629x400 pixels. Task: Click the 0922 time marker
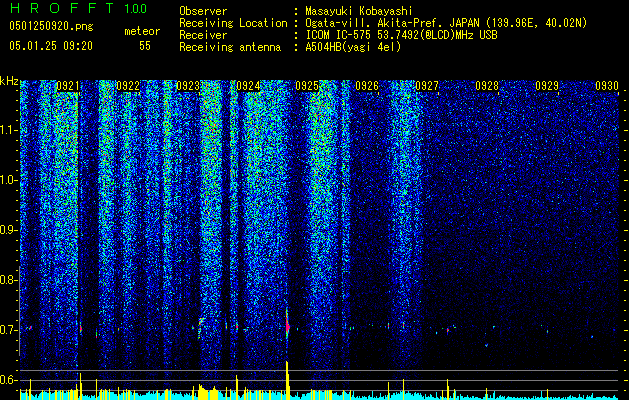[128, 86]
